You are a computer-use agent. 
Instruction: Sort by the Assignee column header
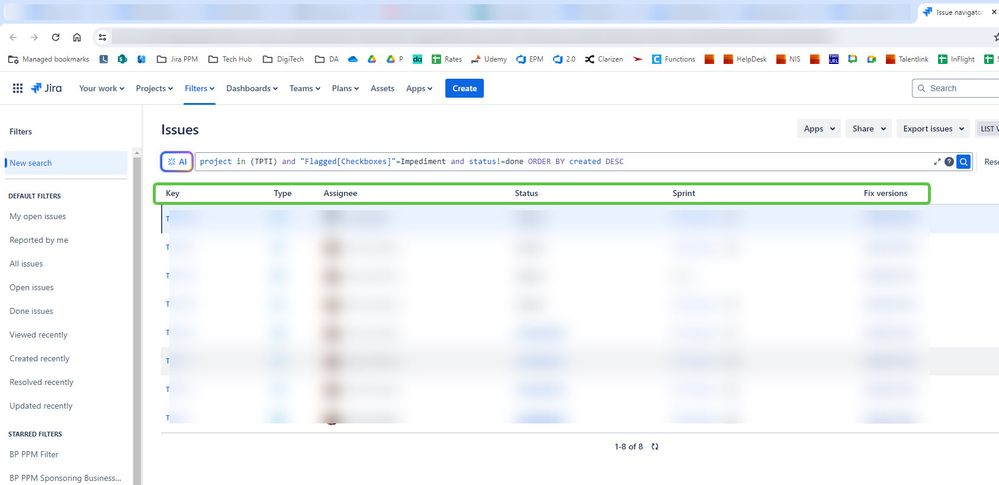pos(340,193)
